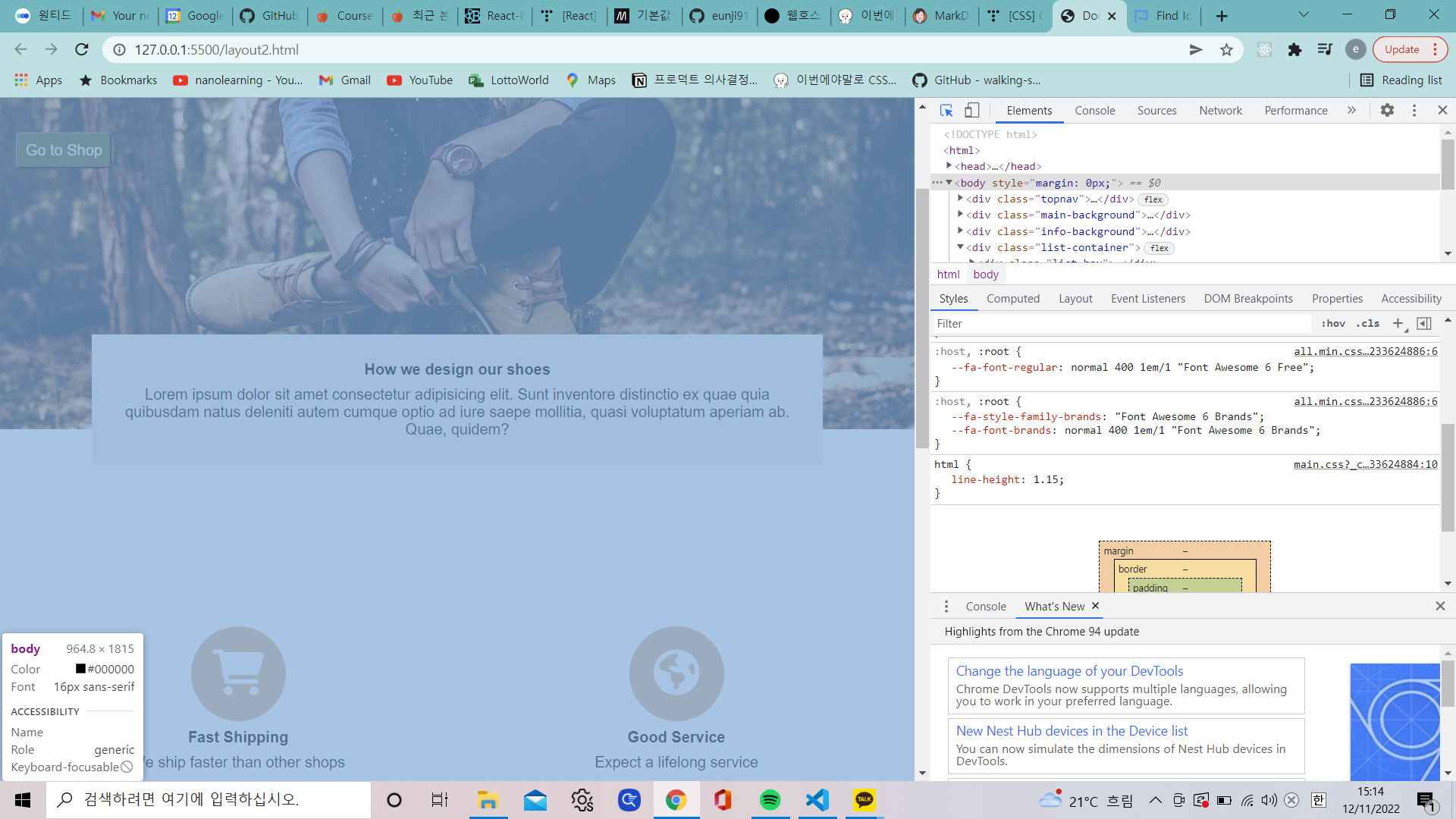Toggle computed styles sidebar icon

click(1424, 324)
